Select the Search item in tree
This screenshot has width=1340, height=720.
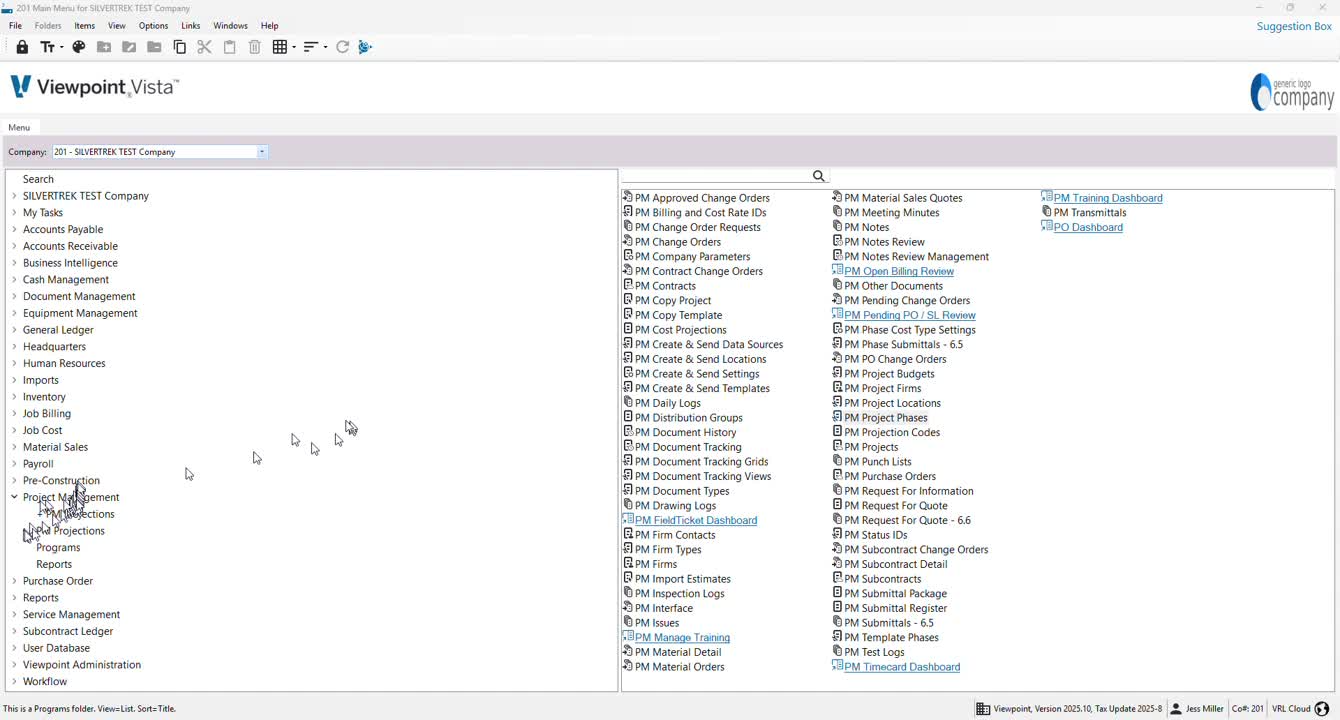[38, 179]
